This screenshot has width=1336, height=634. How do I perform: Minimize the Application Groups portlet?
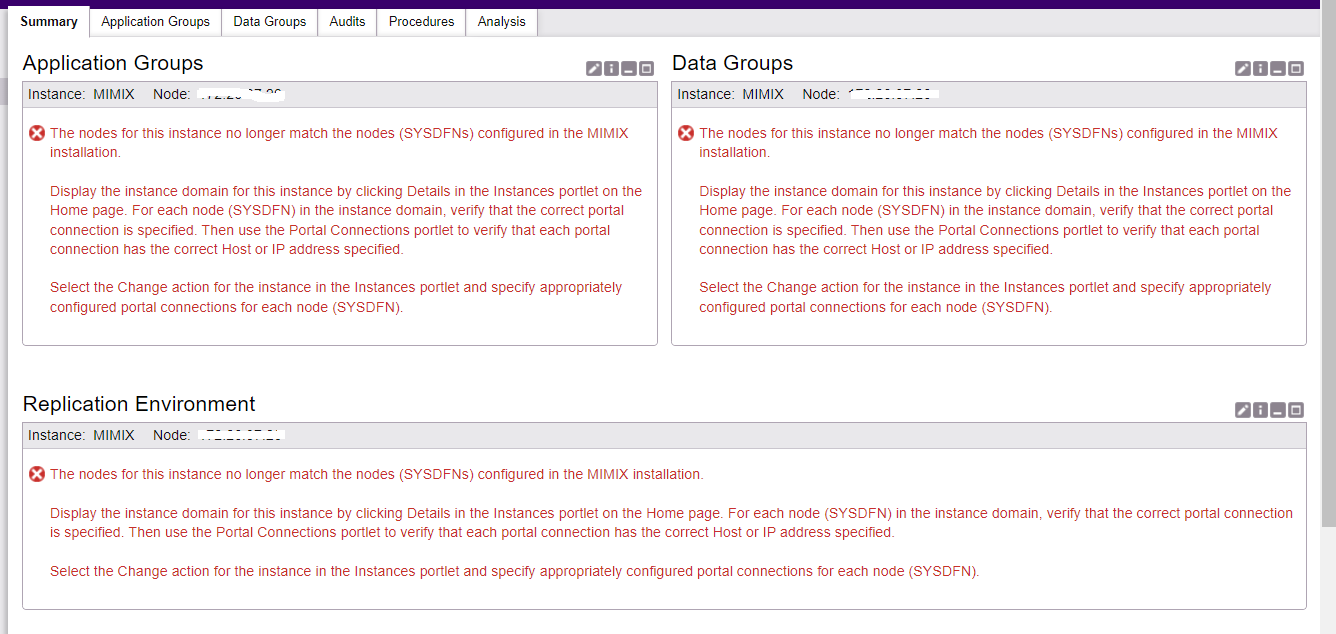click(629, 68)
